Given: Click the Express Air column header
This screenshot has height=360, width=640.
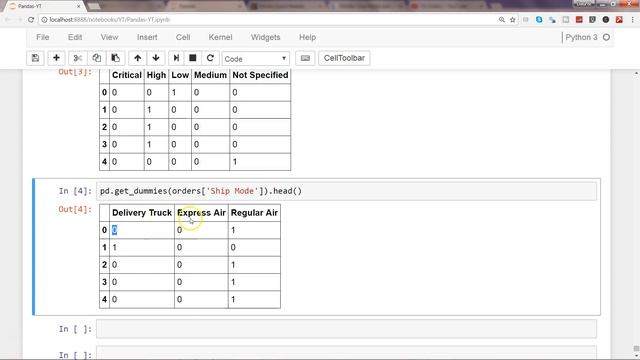Looking at the screenshot, I should click(x=201, y=213).
